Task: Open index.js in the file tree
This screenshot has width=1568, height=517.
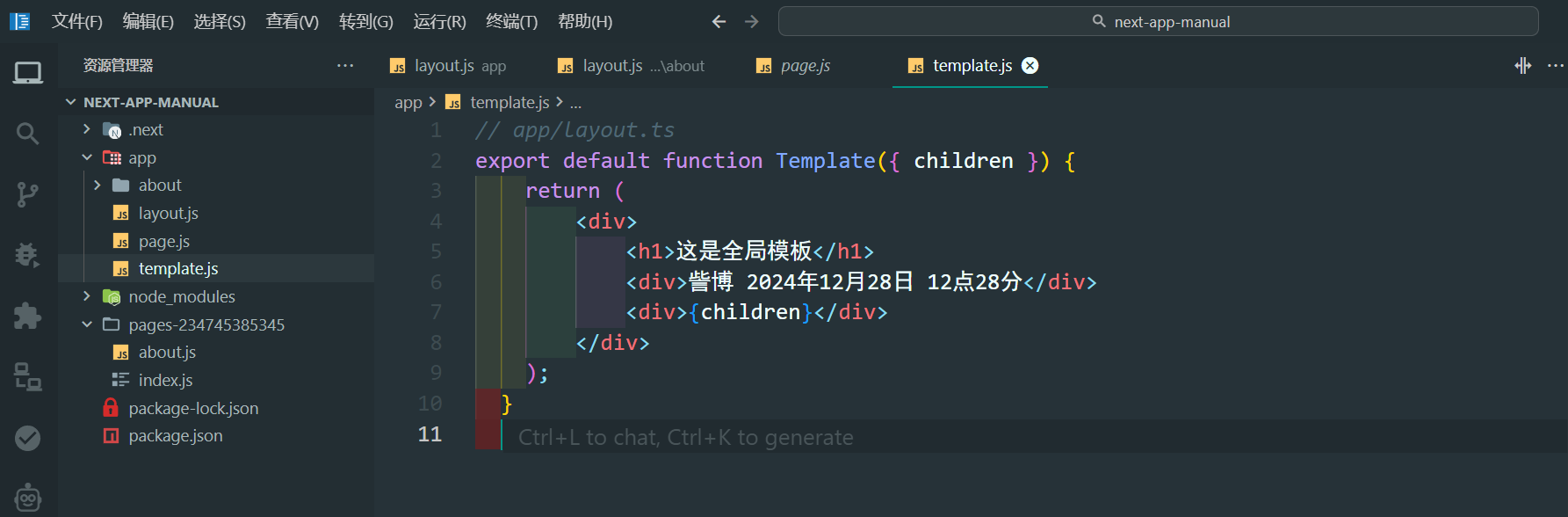Action: point(165,380)
